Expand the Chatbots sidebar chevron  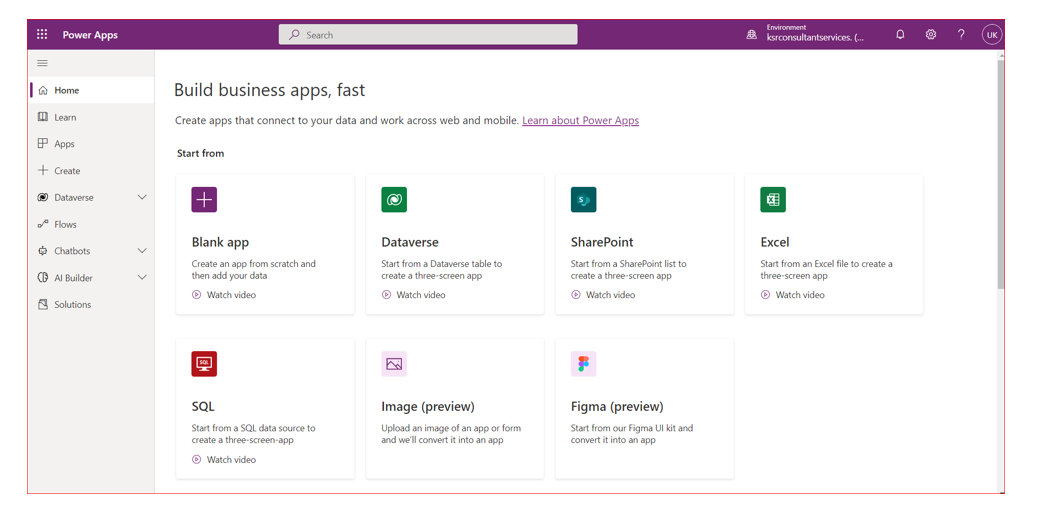pyautogui.click(x=142, y=251)
